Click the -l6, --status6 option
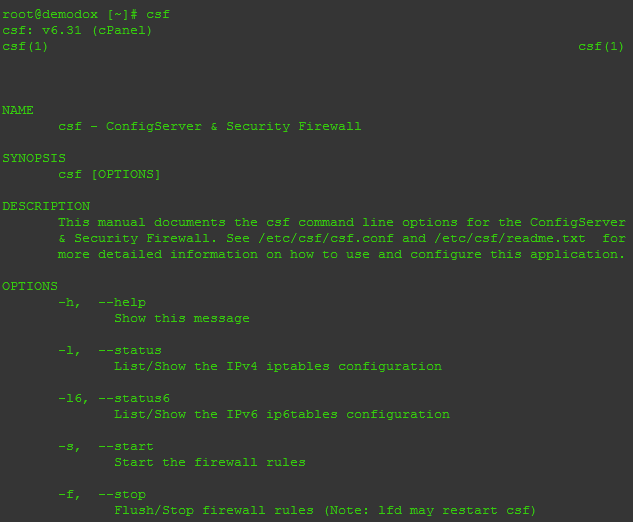Viewport: 633px width, 522px height. point(114,398)
